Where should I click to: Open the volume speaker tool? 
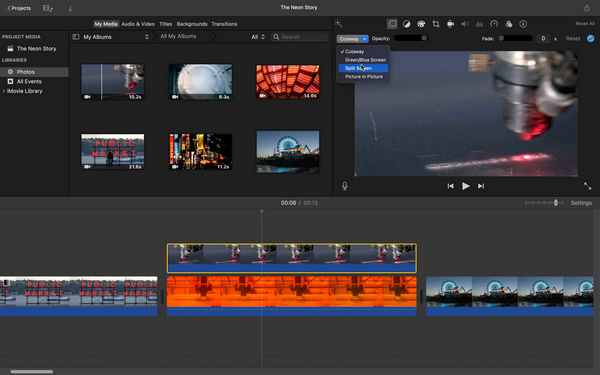pos(465,24)
